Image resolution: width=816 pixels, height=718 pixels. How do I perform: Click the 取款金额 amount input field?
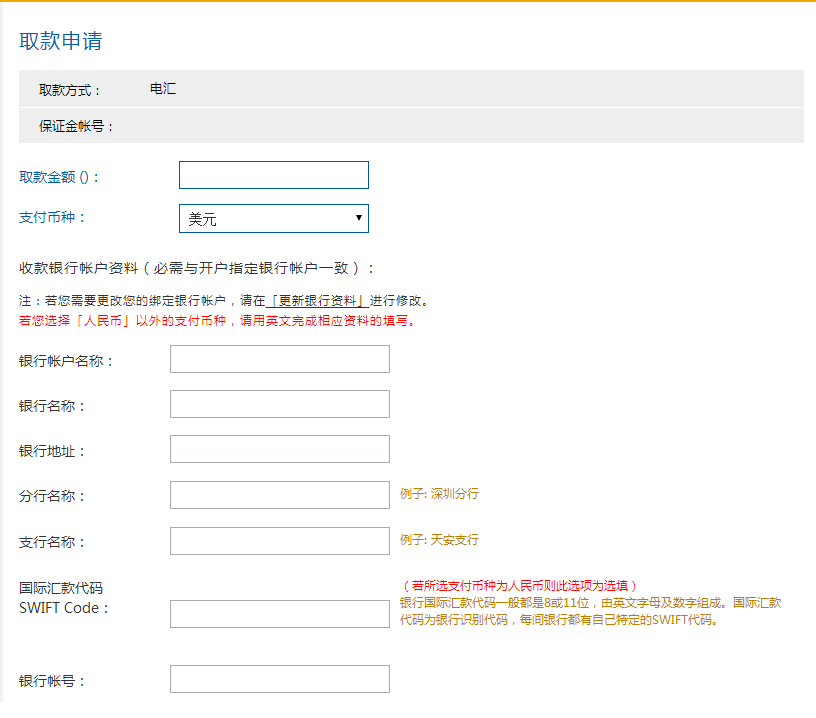coord(273,175)
